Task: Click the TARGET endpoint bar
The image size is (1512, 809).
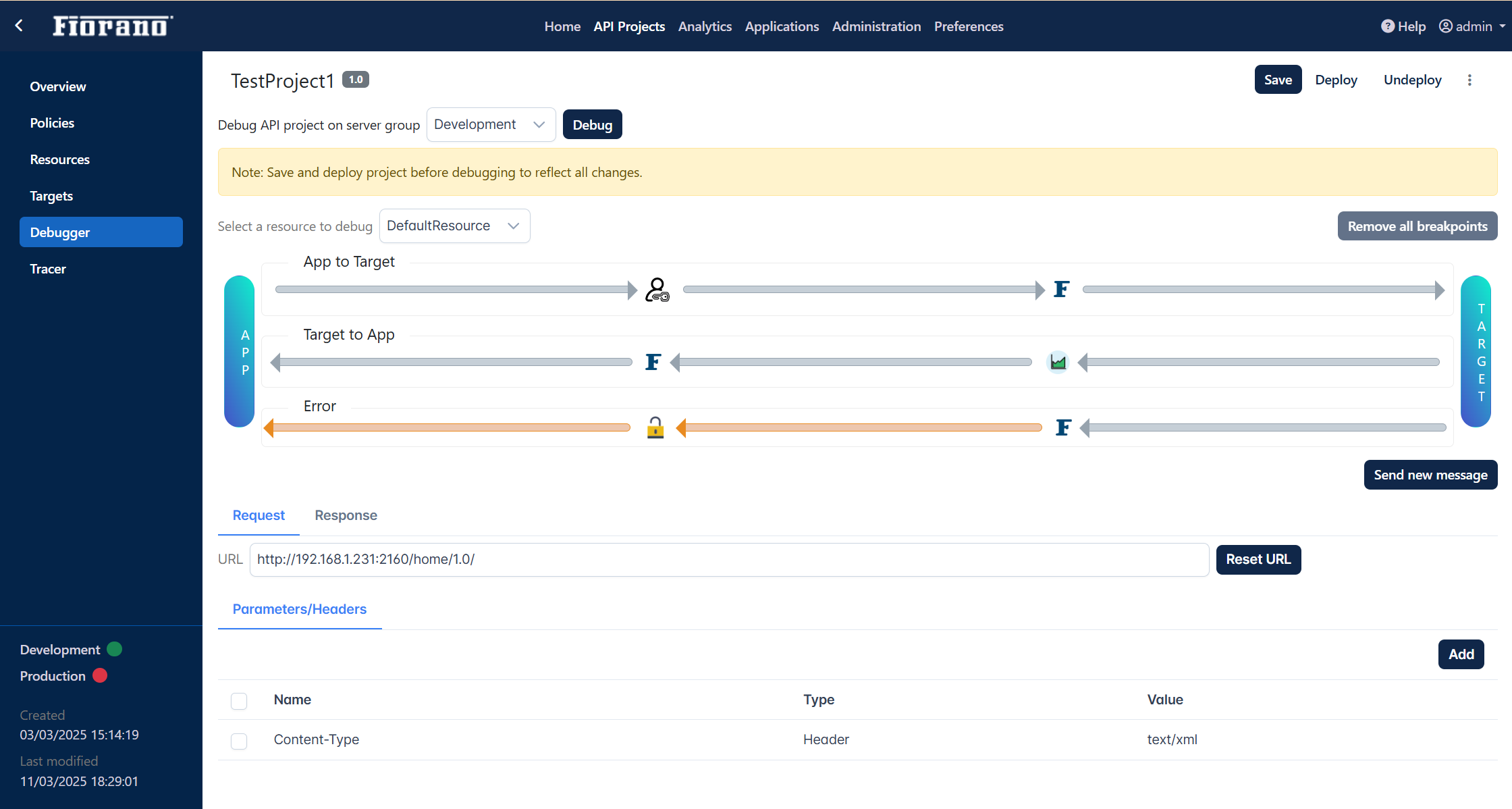Action: [x=1476, y=352]
